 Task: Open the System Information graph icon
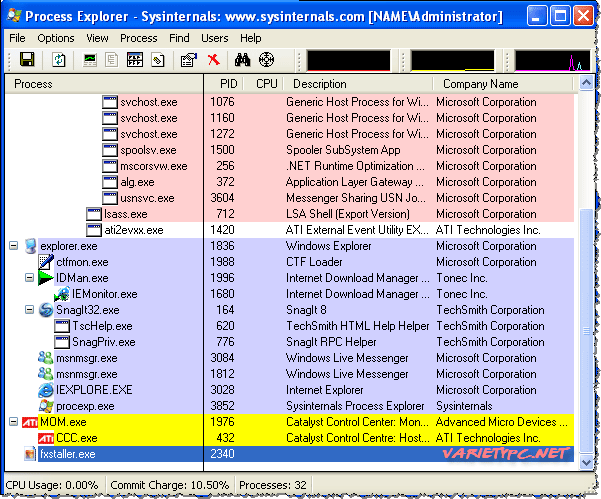[90, 60]
